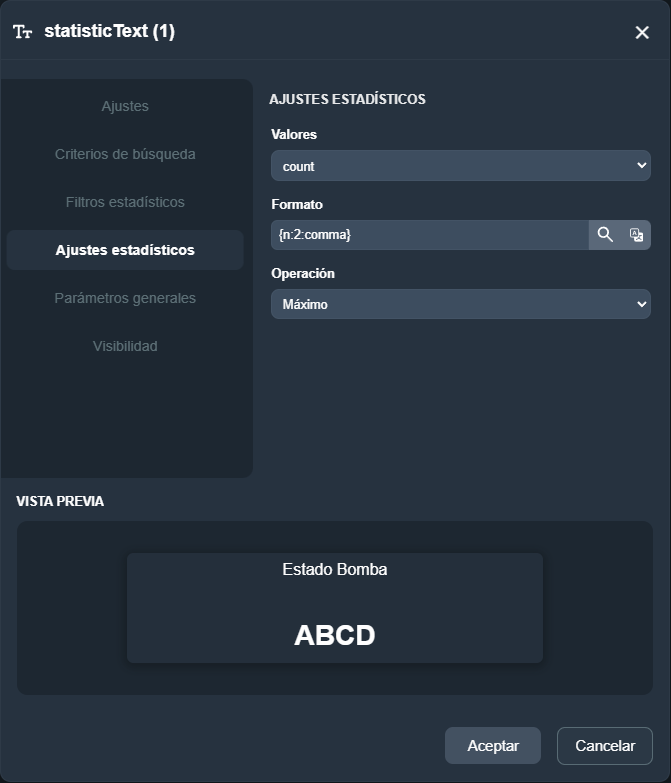Click the AJUSTES ESTADÍSTICOS section heading
The width and height of the screenshot is (671, 783).
click(x=348, y=99)
